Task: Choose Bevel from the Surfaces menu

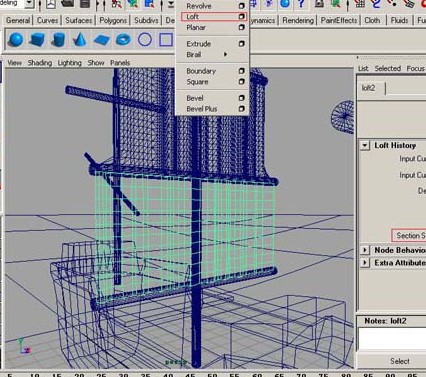Action: (x=195, y=98)
